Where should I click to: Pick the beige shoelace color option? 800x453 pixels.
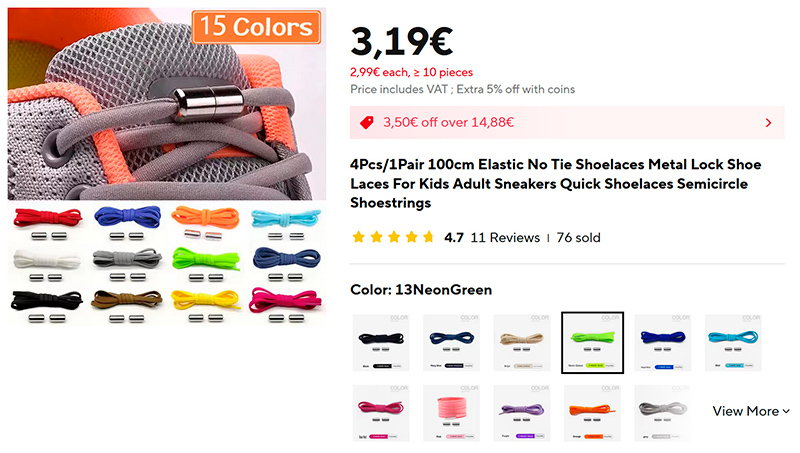pyautogui.click(x=522, y=342)
